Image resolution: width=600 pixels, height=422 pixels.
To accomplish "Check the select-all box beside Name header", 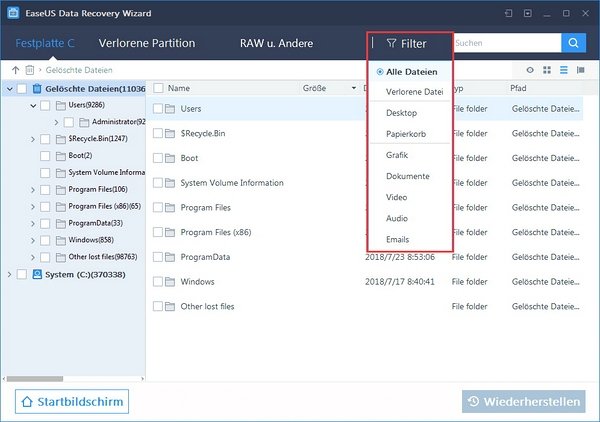I will [158, 88].
